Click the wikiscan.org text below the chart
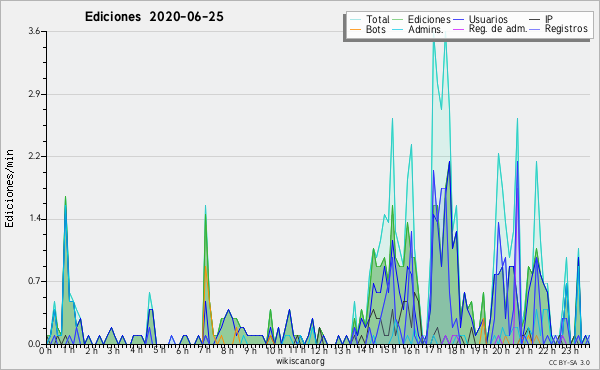 (300, 361)
